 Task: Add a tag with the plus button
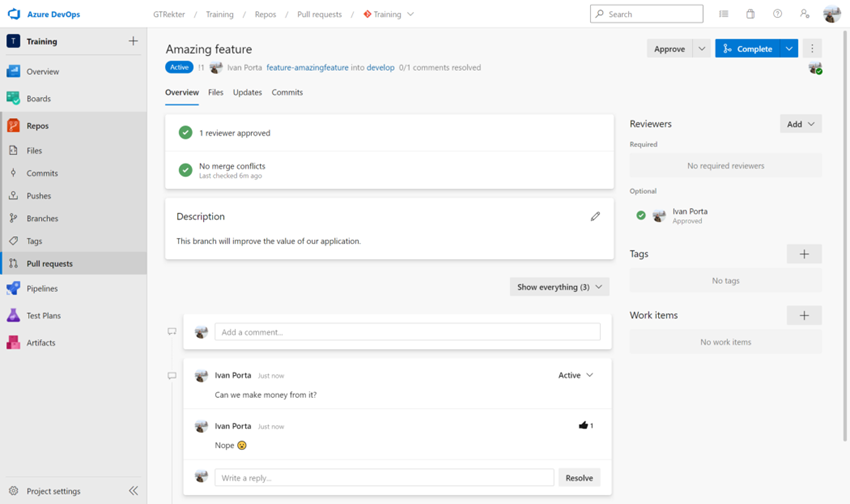(804, 254)
